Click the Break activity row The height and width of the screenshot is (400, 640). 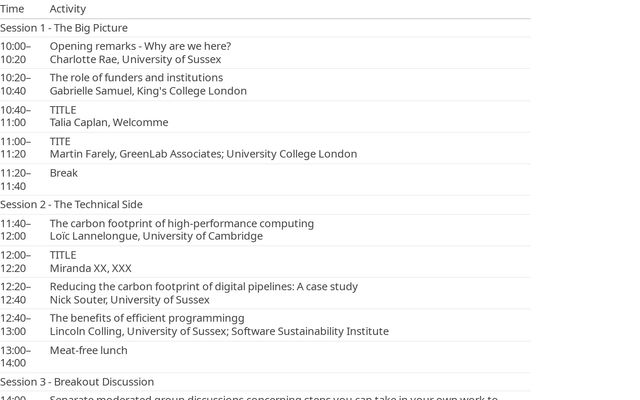(64, 173)
